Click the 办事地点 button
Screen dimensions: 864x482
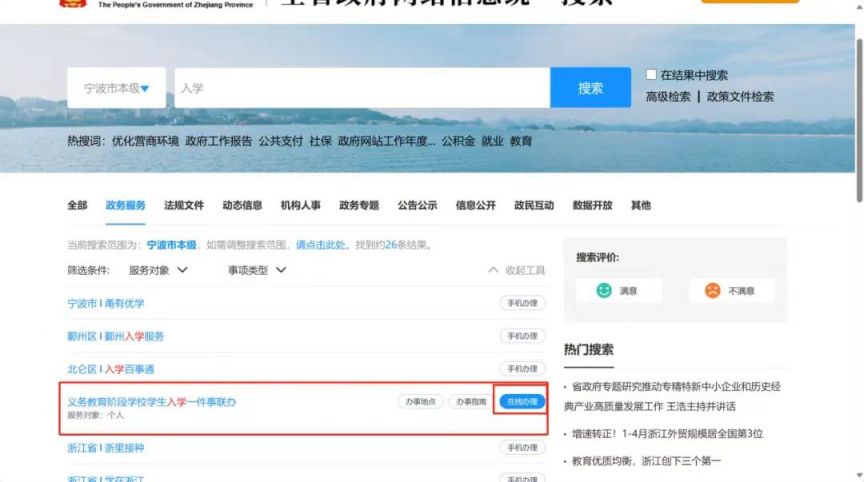click(420, 402)
